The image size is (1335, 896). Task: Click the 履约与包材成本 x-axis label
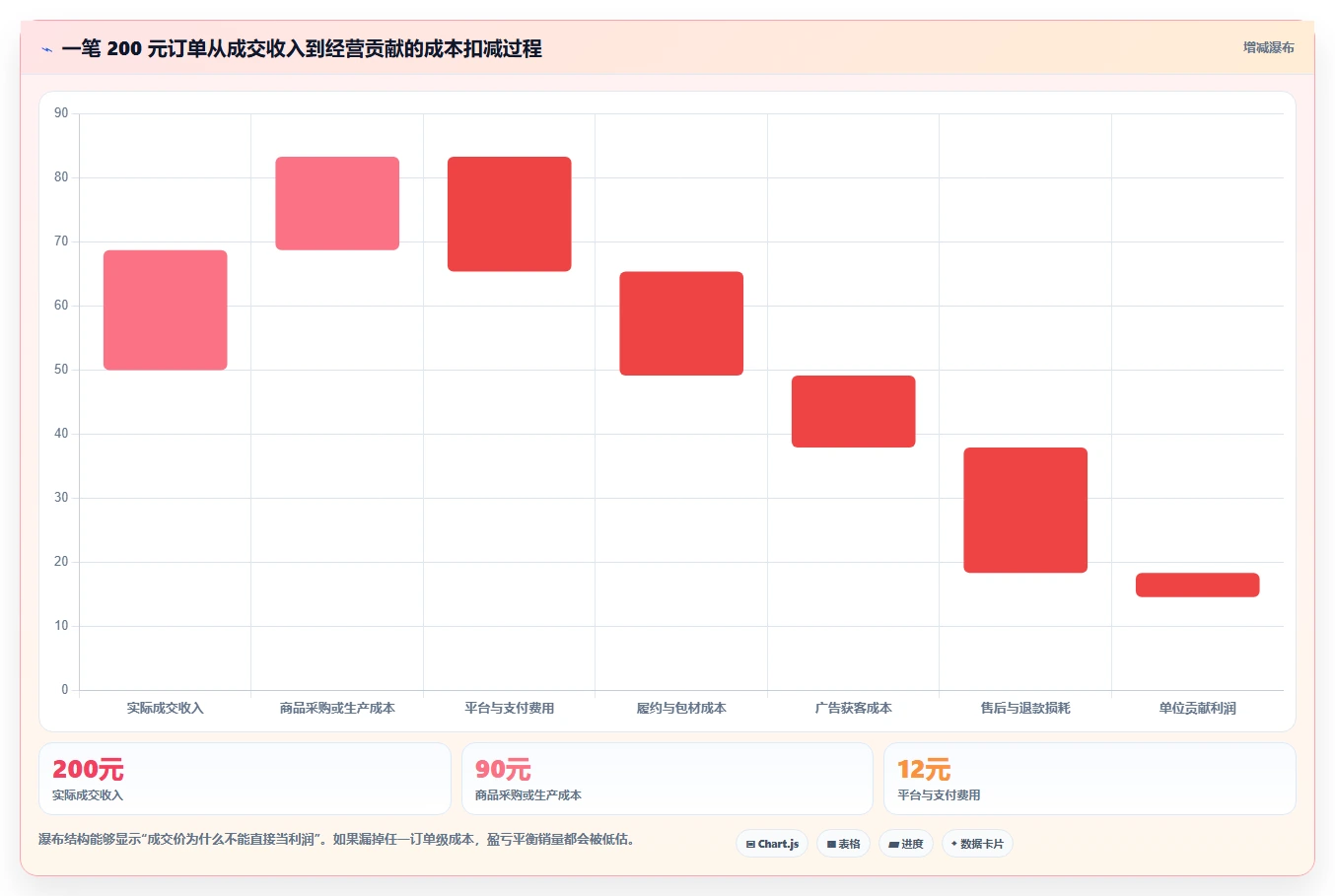[x=681, y=708]
